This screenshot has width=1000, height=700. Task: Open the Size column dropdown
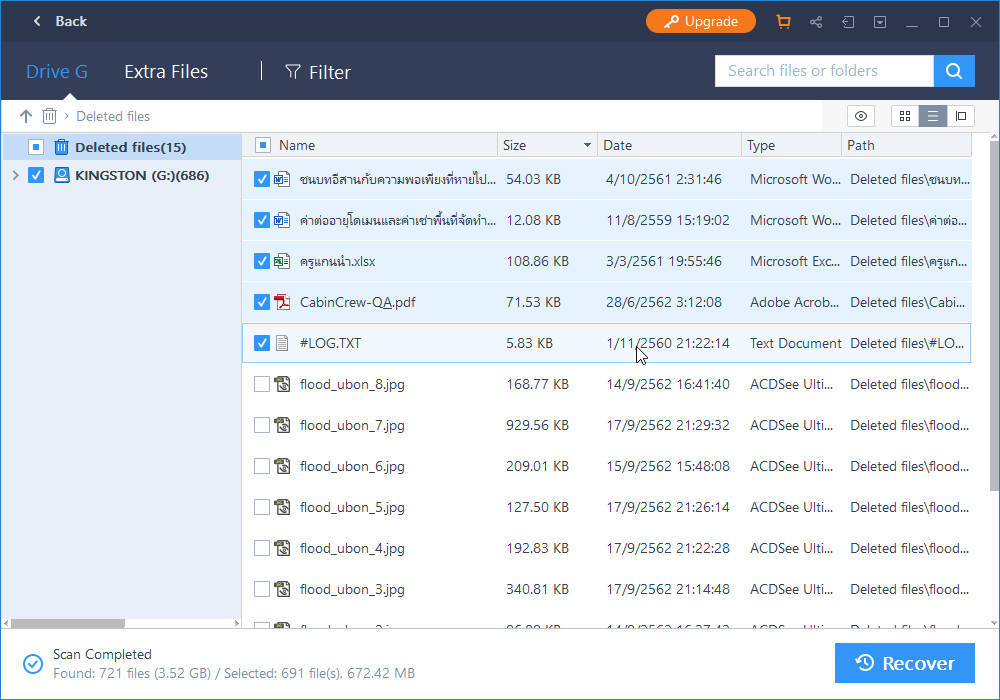point(589,145)
